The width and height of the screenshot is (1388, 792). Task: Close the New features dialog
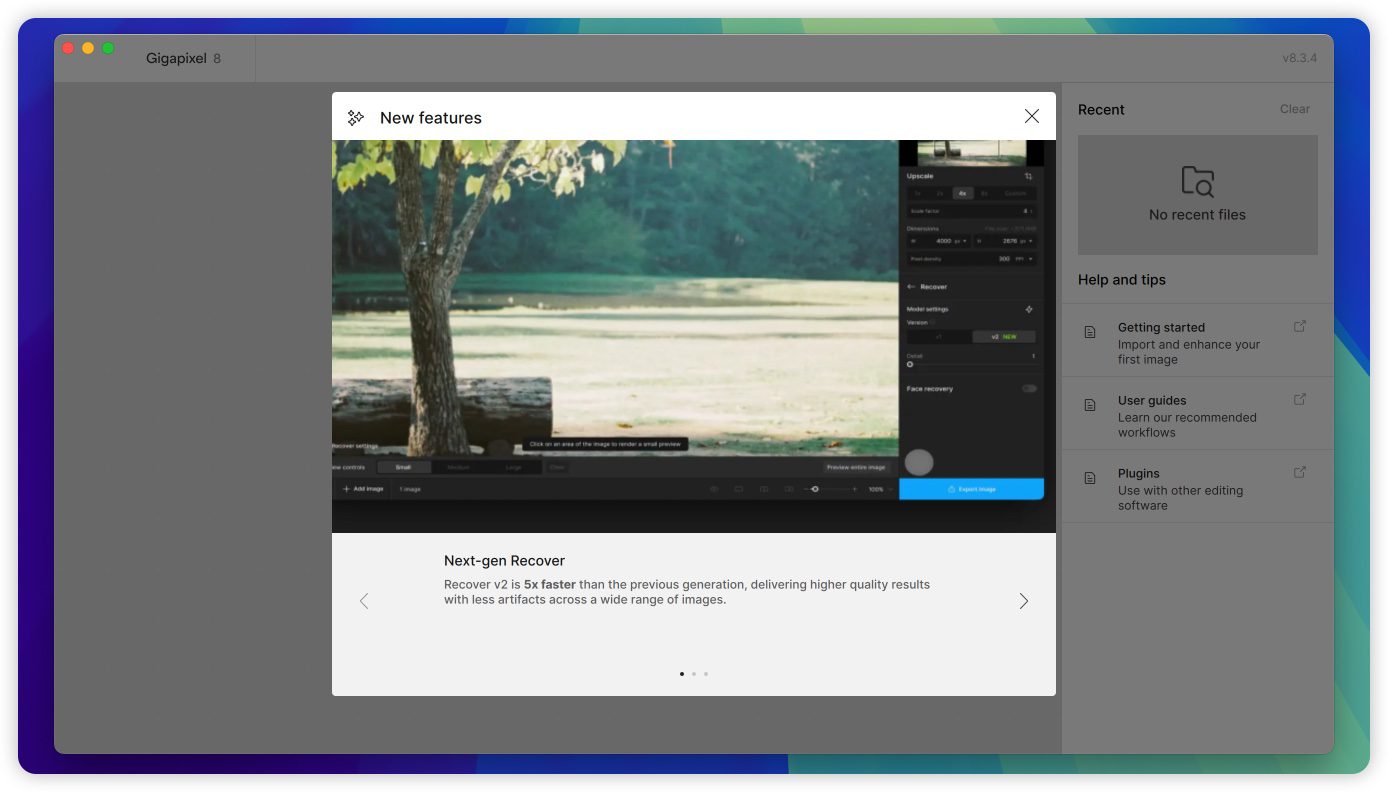[1032, 117]
